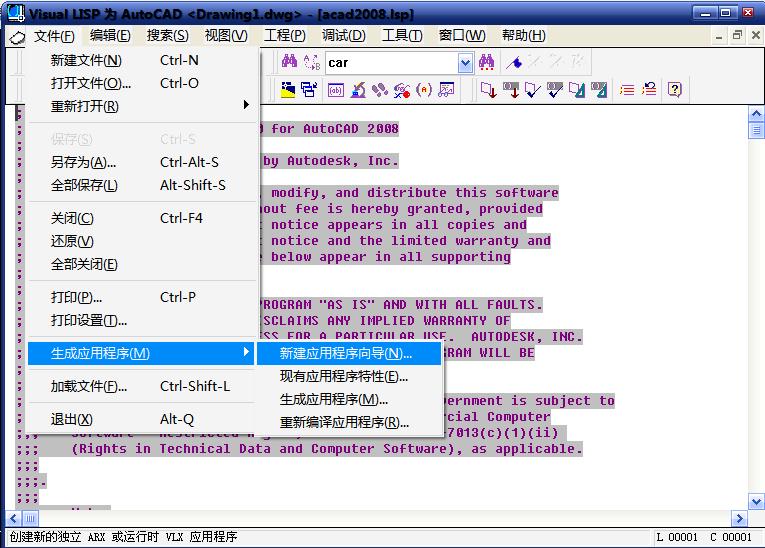
Task: Open Help question mark icon
Action: point(675,89)
